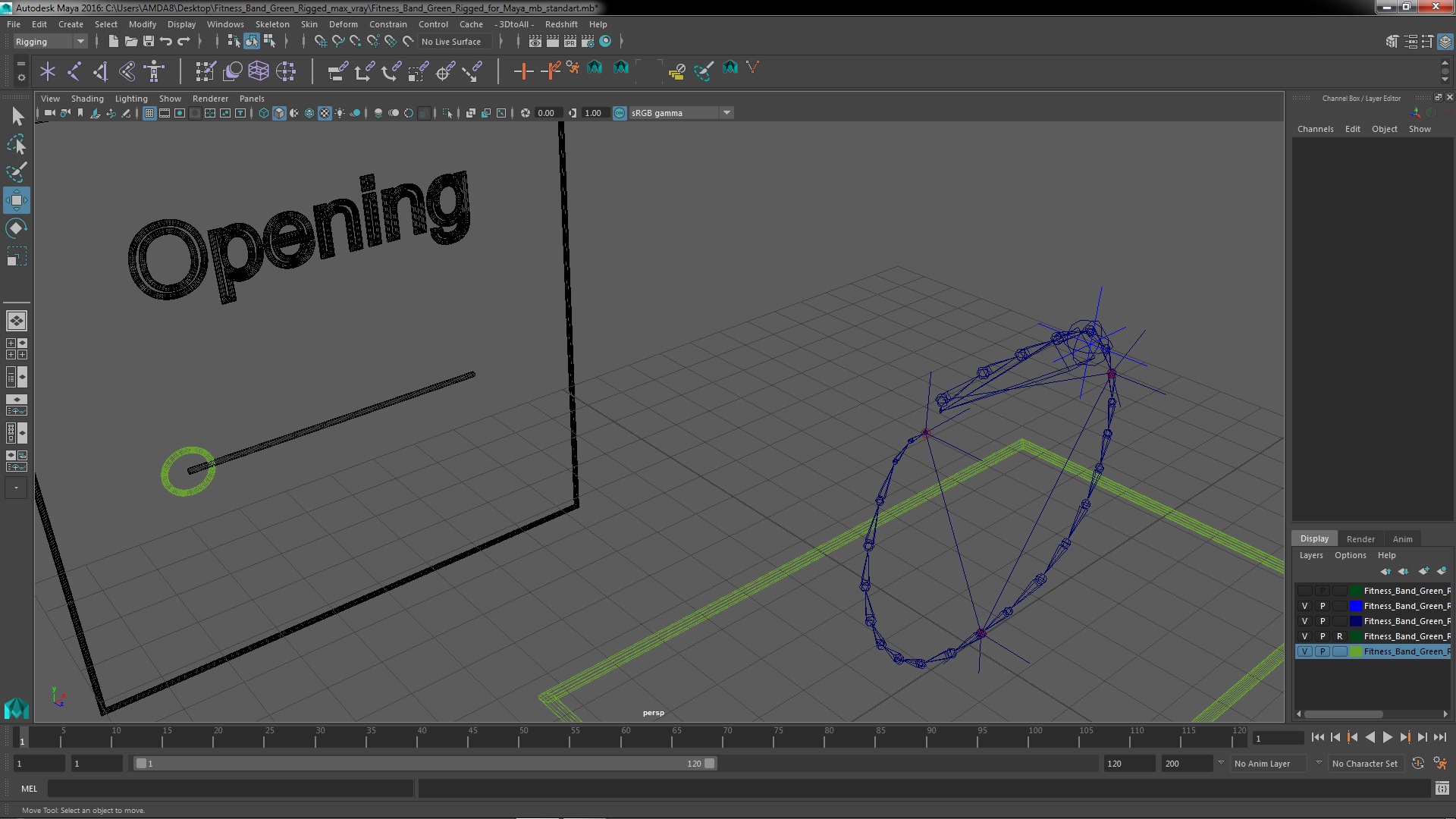Click the light green layer color swatch

point(1355,651)
